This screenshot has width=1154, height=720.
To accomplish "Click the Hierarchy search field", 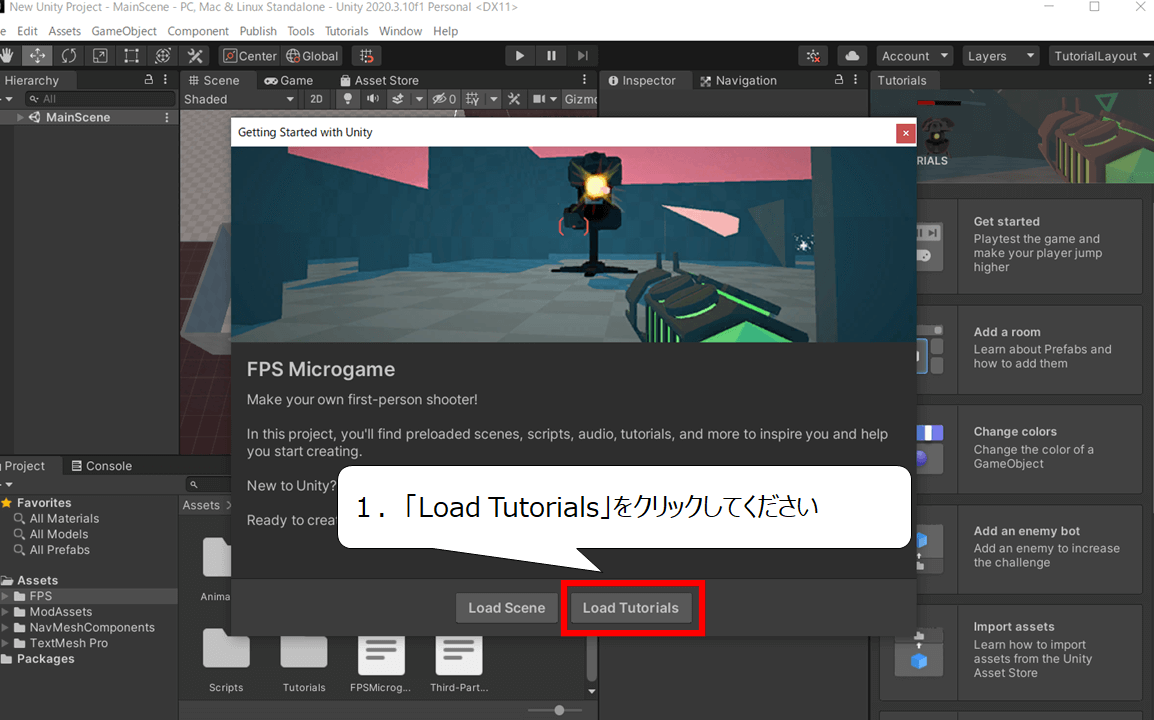I will [101, 99].
